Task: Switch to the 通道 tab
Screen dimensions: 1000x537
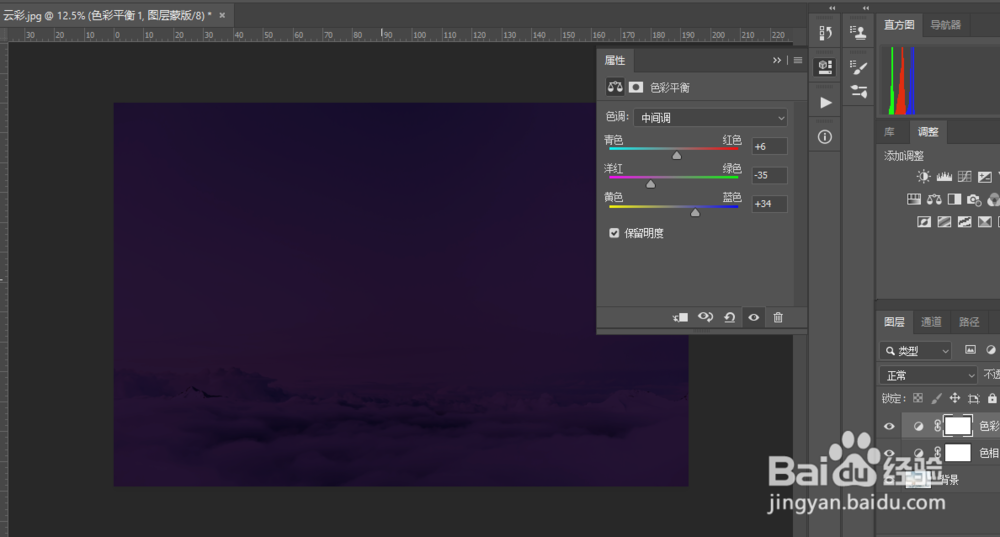Action: click(931, 322)
